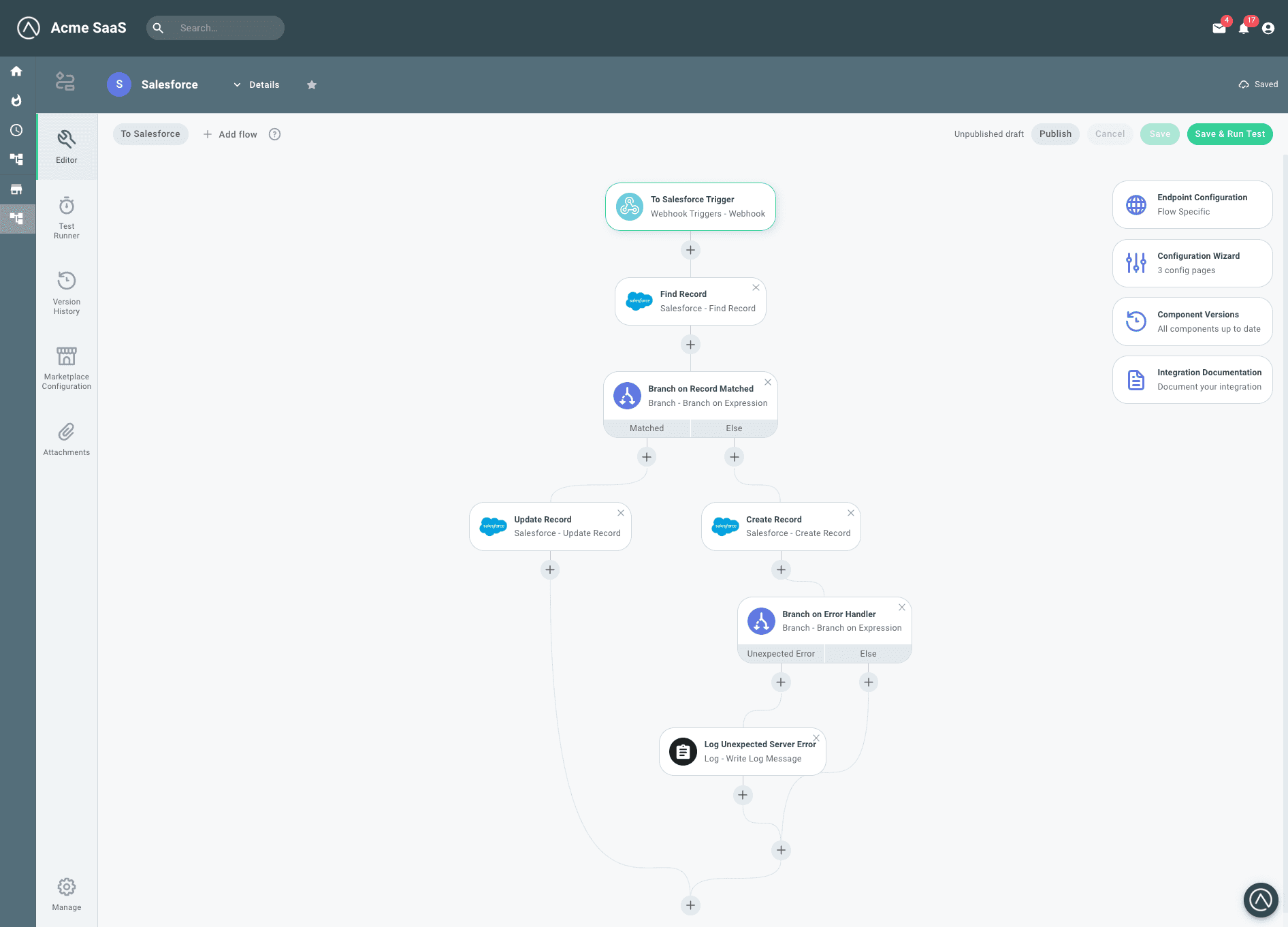Select the To Salesforce Trigger node
The height and width of the screenshot is (927, 1288).
690,206
